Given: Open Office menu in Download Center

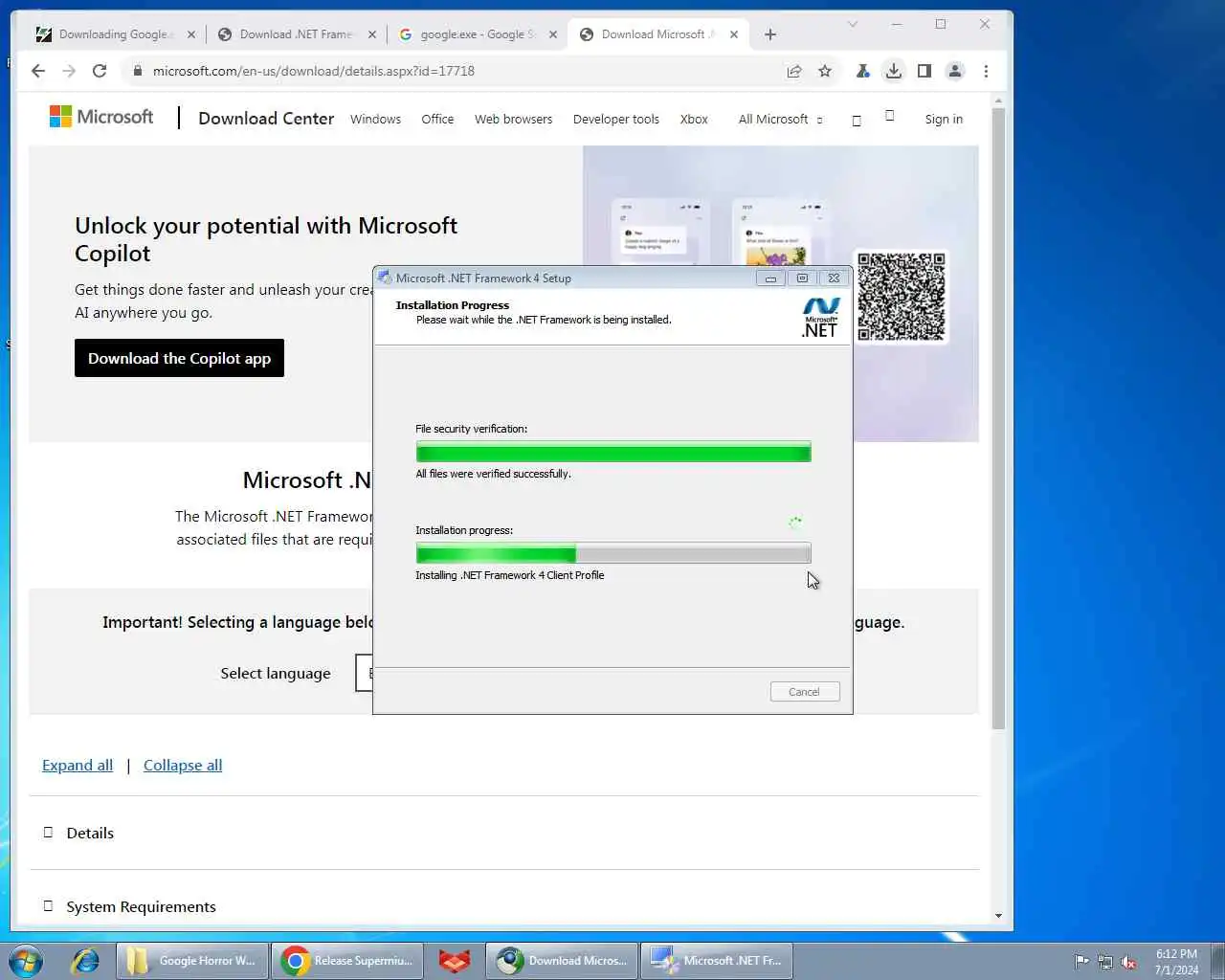Looking at the screenshot, I should point(437,120).
